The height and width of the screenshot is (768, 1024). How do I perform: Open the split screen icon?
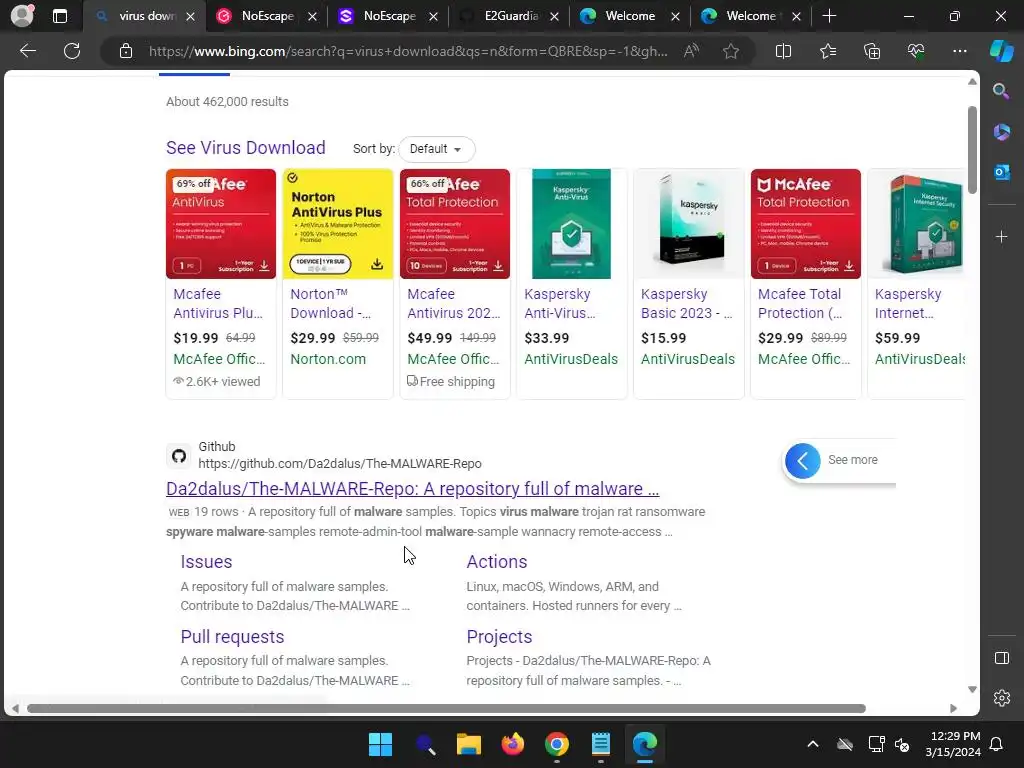point(783,51)
